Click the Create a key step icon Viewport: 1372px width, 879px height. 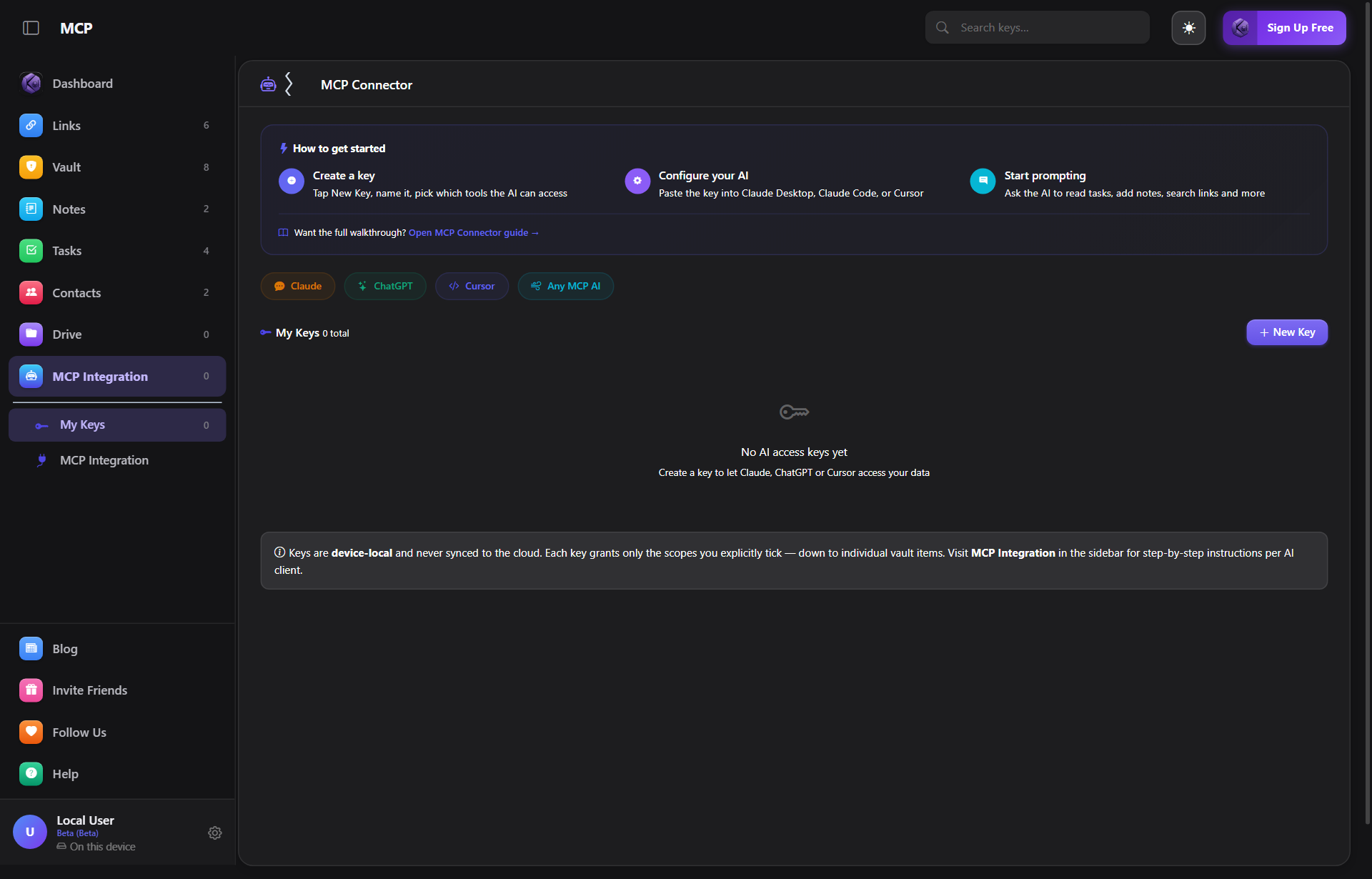click(292, 181)
